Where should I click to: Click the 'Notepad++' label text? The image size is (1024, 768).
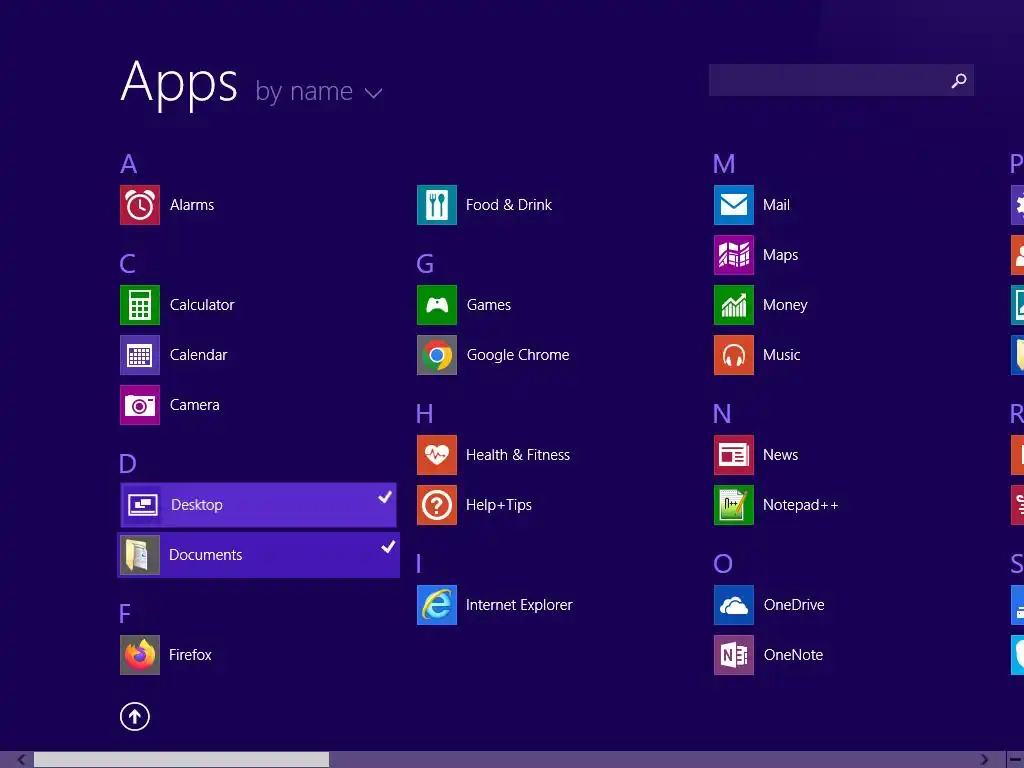pos(801,505)
